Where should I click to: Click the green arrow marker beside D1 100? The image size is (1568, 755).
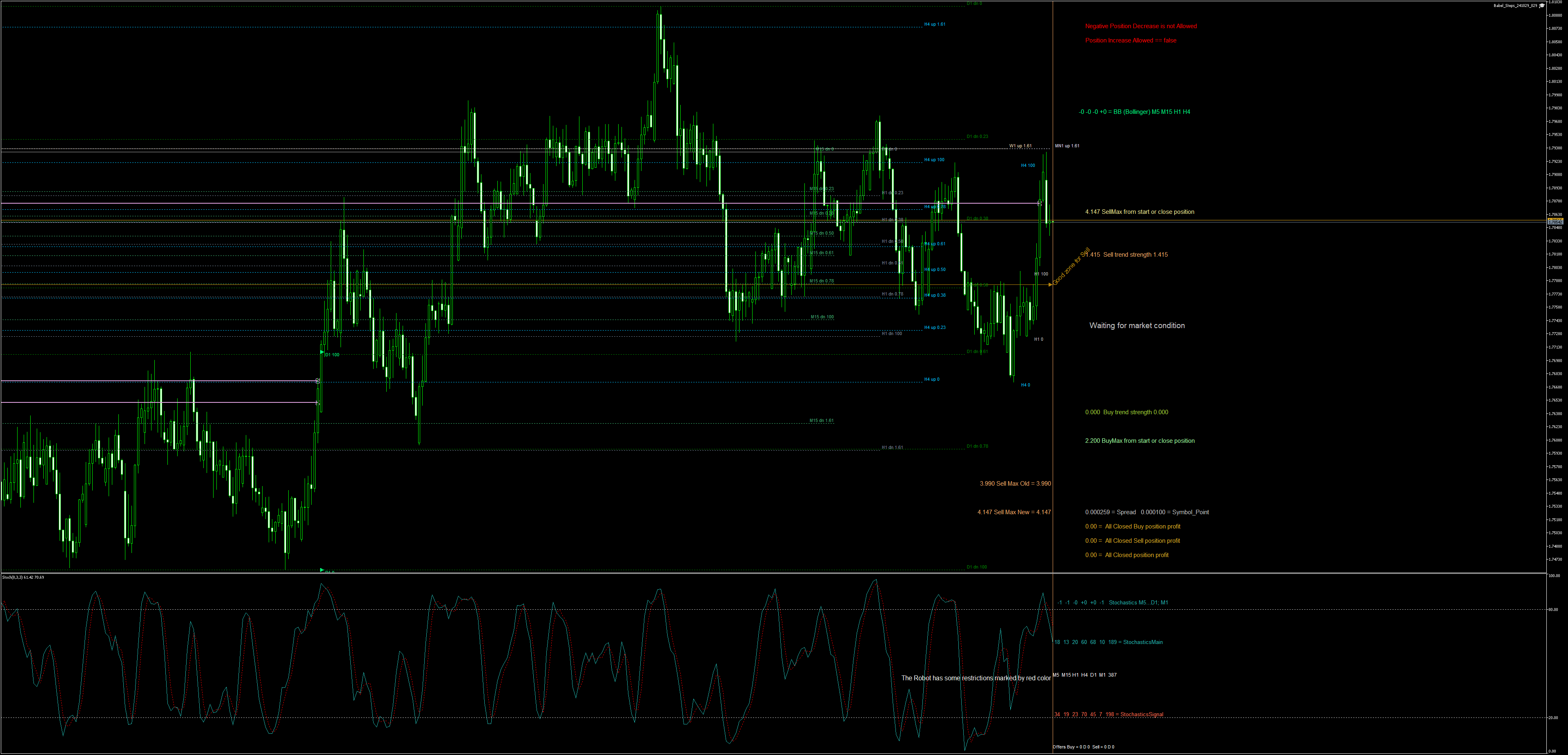(322, 352)
